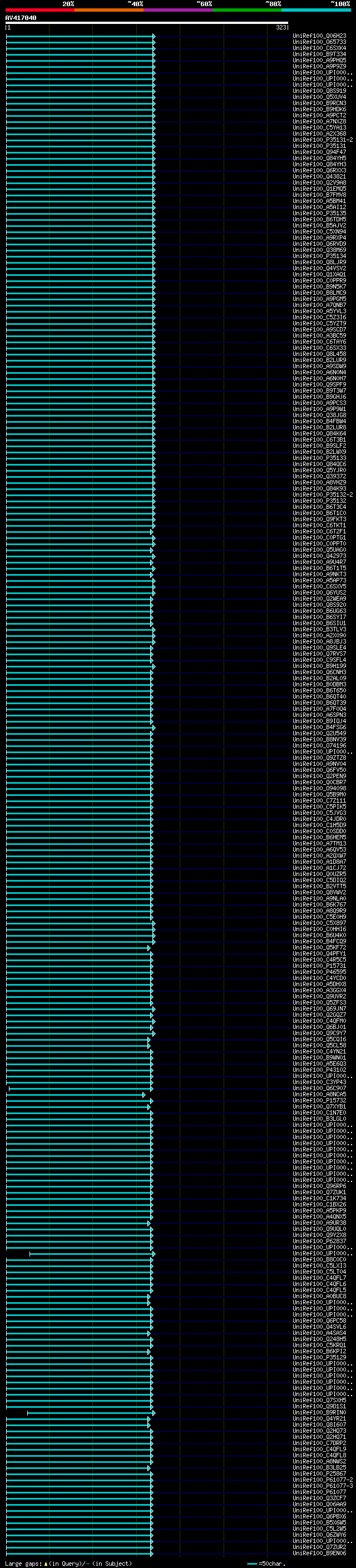Click hit label UniRef100_Q6C907
Viewport: 356px width, 1568px height.
[319, 1089]
